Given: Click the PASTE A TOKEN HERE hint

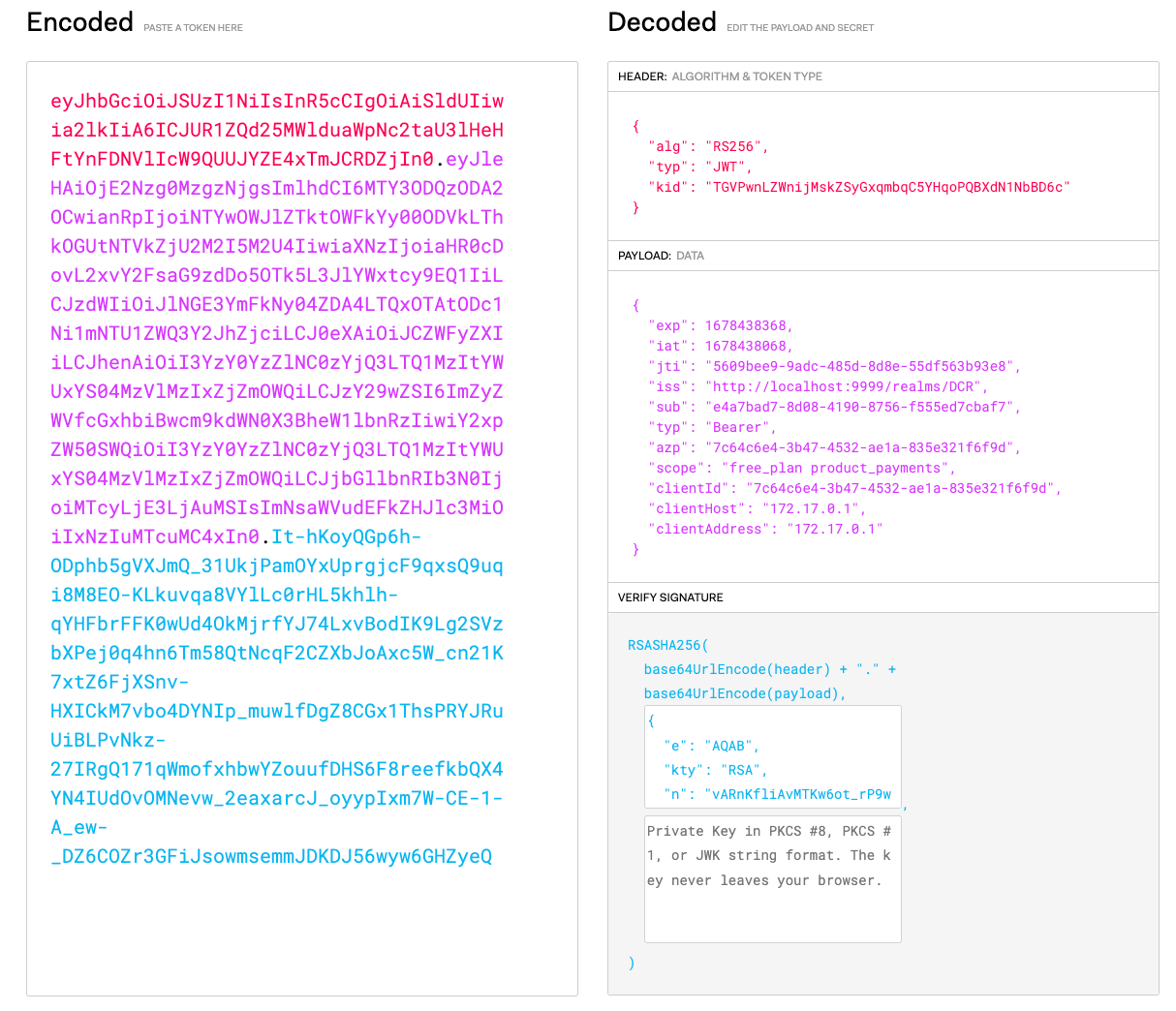Looking at the screenshot, I should coord(193,28).
